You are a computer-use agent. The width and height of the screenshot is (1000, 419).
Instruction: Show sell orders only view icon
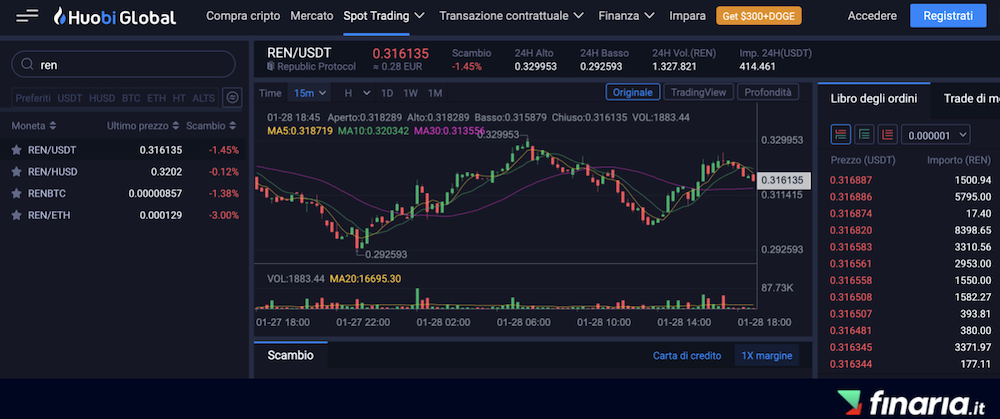click(888, 135)
